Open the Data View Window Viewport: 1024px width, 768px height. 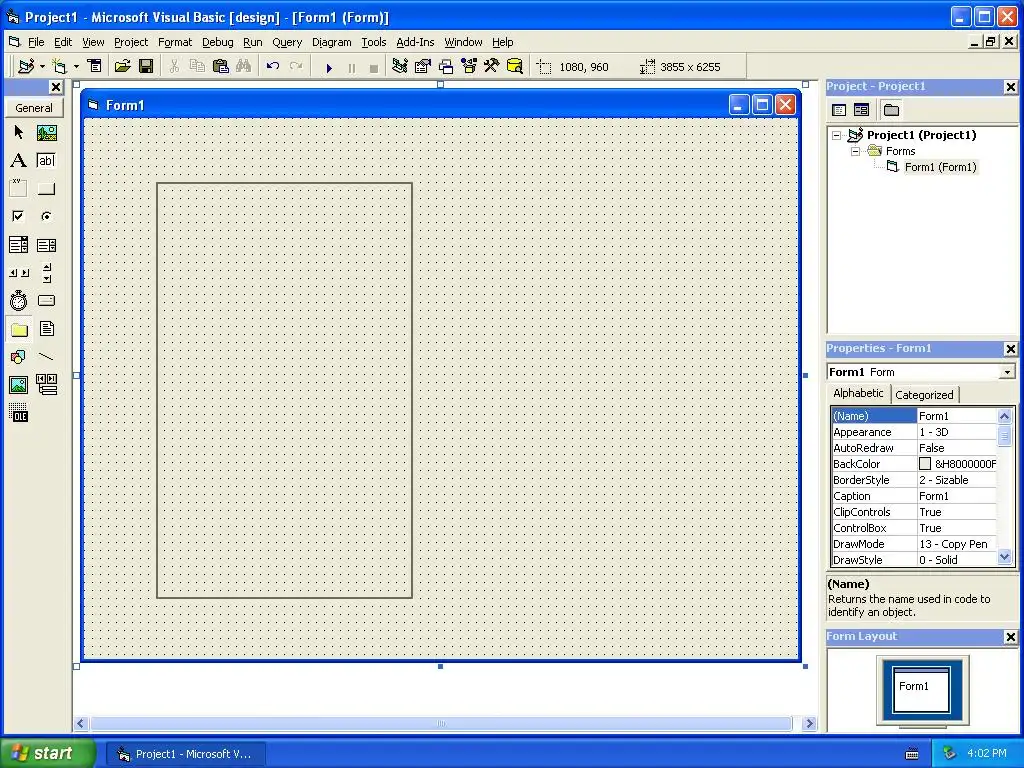pos(515,67)
